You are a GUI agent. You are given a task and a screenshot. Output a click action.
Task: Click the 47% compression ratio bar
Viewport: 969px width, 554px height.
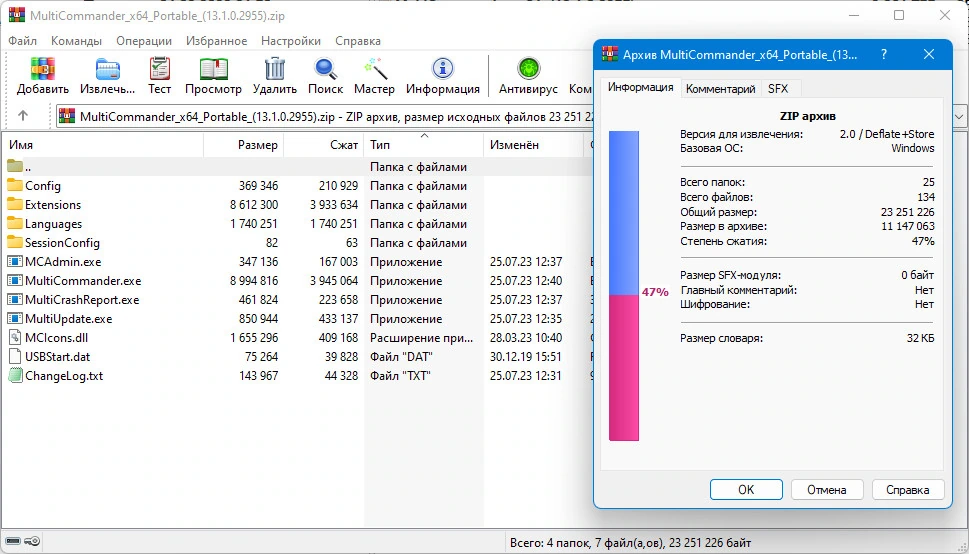(624, 286)
